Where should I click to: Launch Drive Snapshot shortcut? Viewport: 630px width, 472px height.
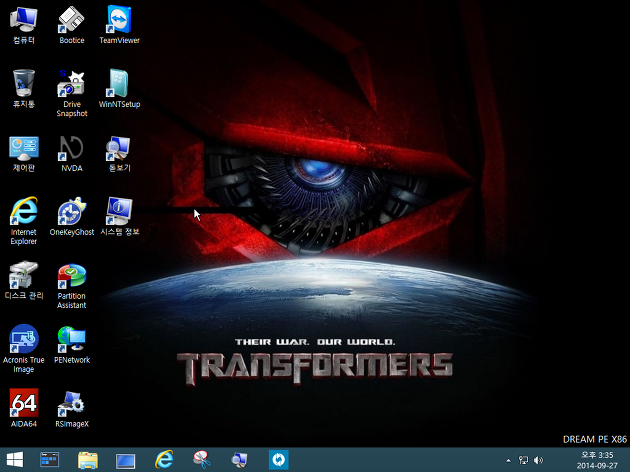(x=72, y=94)
